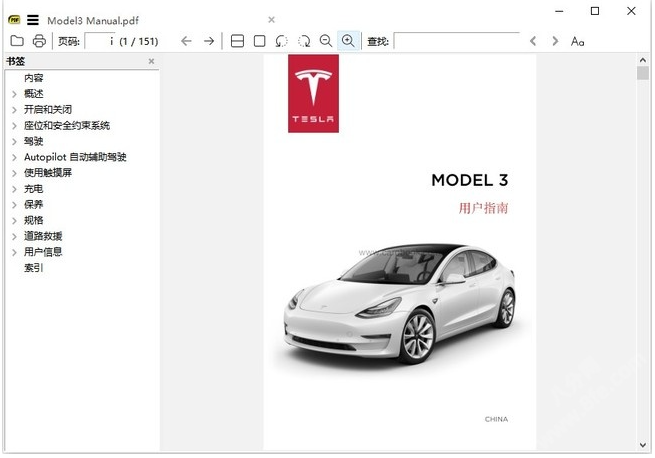
Task: Open the 充电 bookmark
Action: (x=33, y=189)
